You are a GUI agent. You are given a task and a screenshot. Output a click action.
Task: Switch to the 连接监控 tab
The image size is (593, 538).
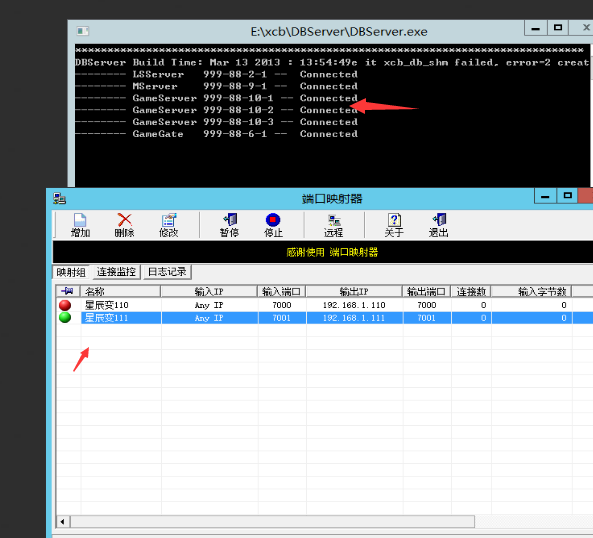pos(116,272)
